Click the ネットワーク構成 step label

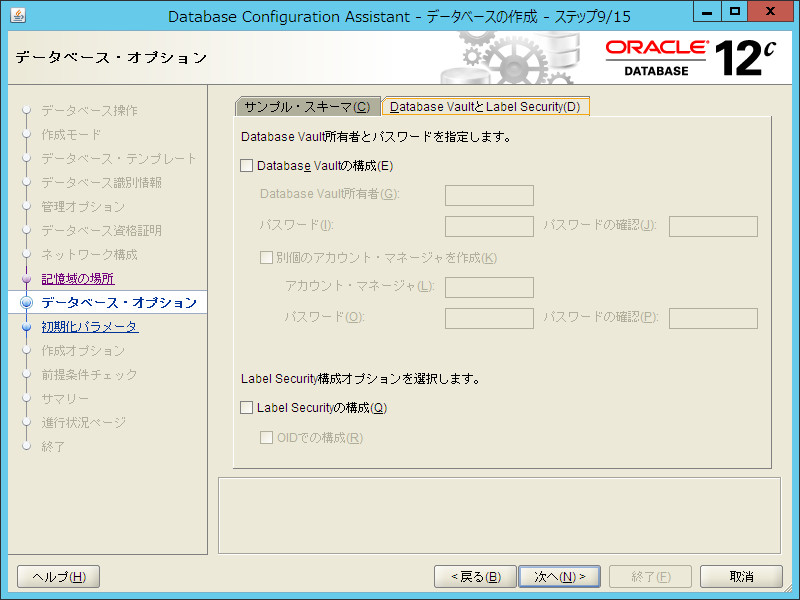89,255
